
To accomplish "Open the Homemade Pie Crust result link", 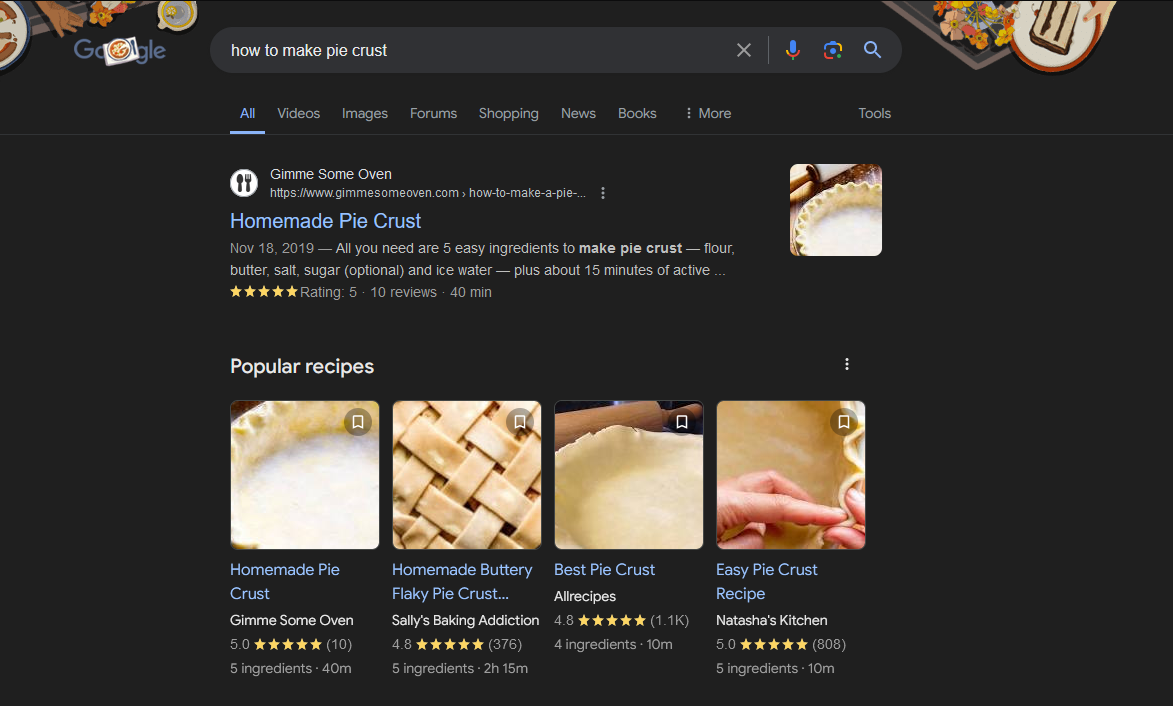I will pyautogui.click(x=326, y=221).
